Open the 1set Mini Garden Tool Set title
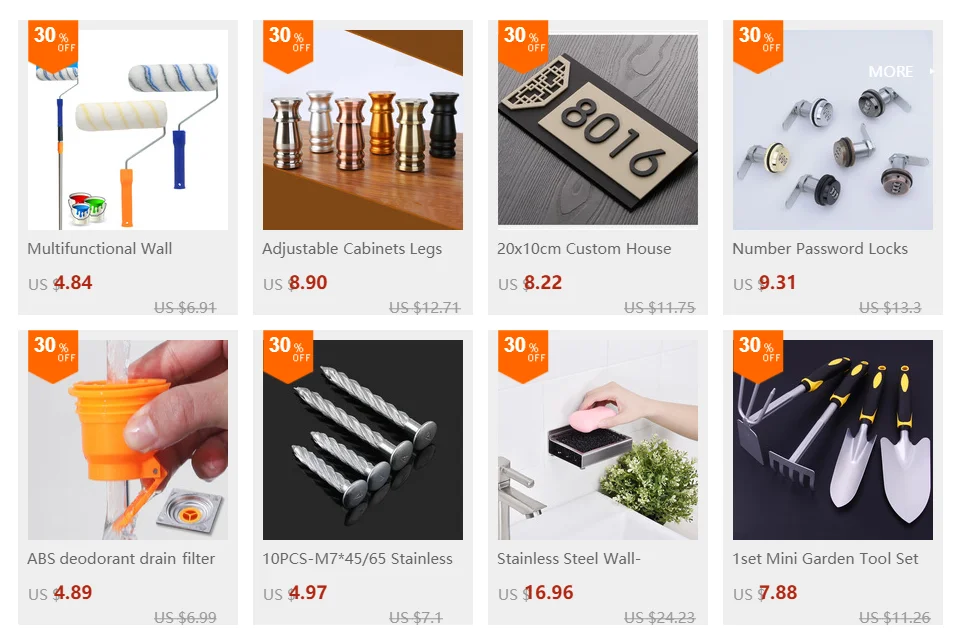This screenshot has width=958, height=636. pos(825,558)
